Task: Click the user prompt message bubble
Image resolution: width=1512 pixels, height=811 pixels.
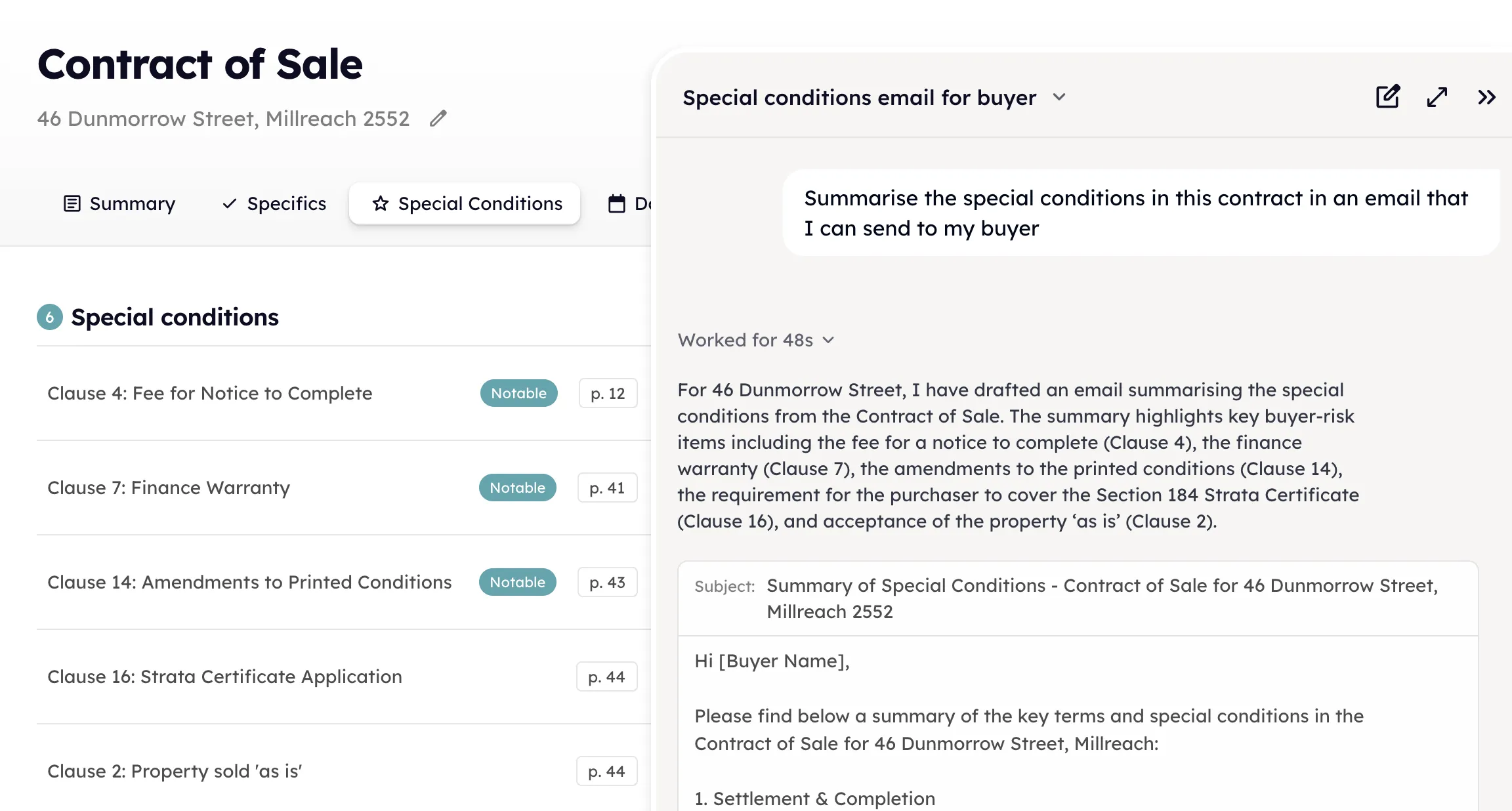Action: click(x=1141, y=213)
